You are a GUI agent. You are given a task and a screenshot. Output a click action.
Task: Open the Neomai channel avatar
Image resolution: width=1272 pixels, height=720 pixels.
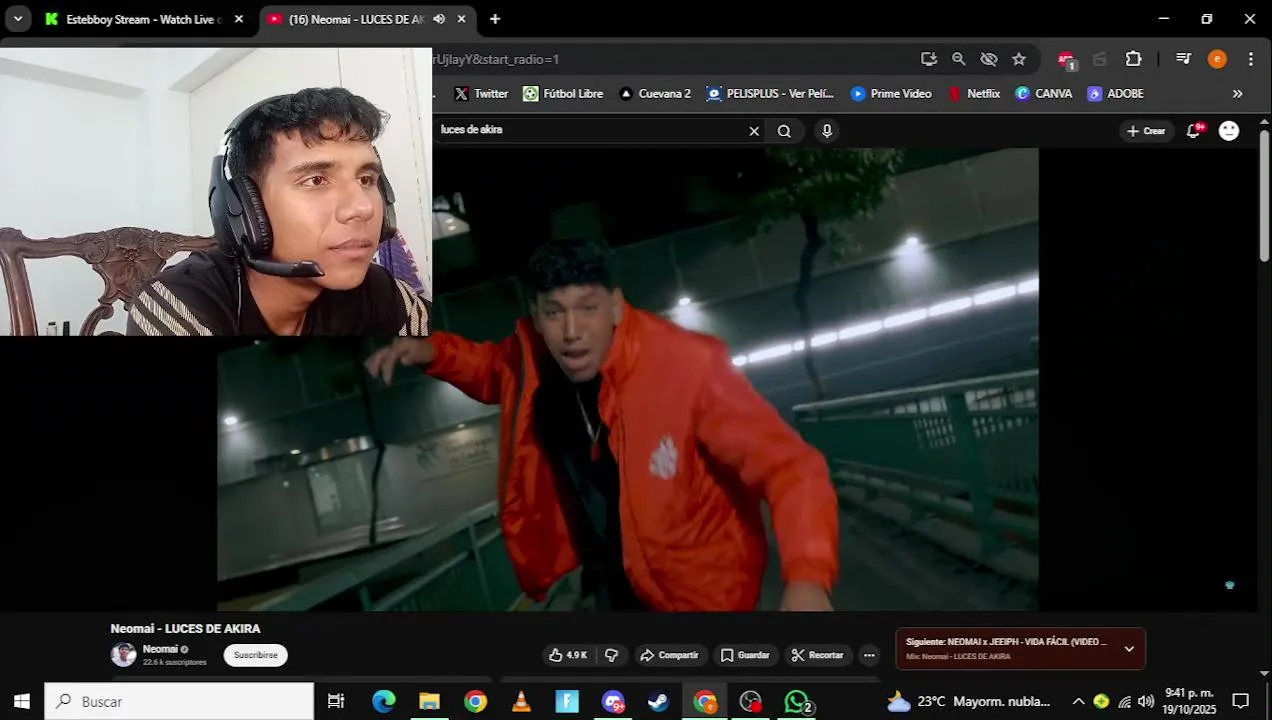[x=123, y=655]
